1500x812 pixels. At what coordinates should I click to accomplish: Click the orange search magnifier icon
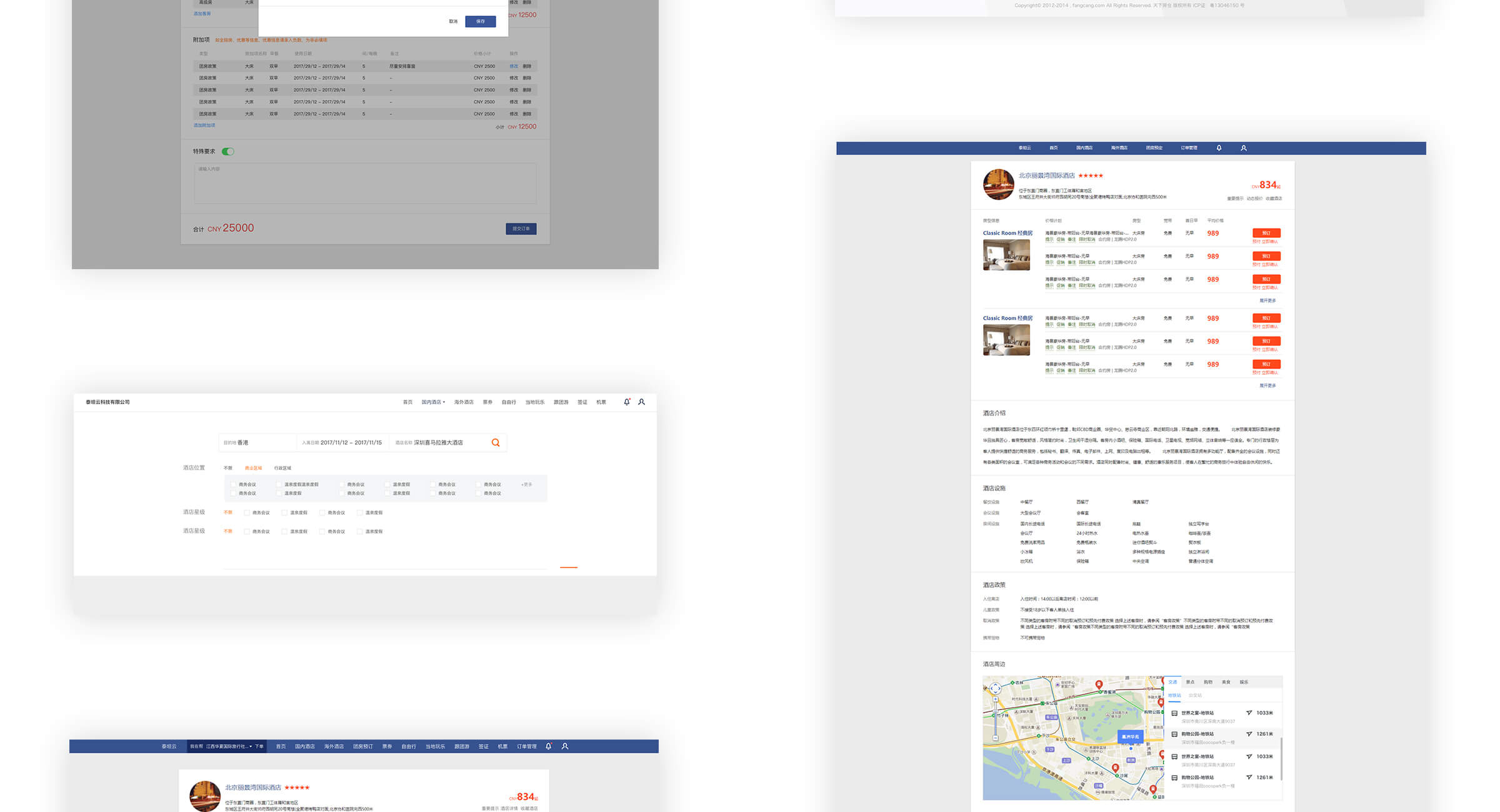[495, 442]
